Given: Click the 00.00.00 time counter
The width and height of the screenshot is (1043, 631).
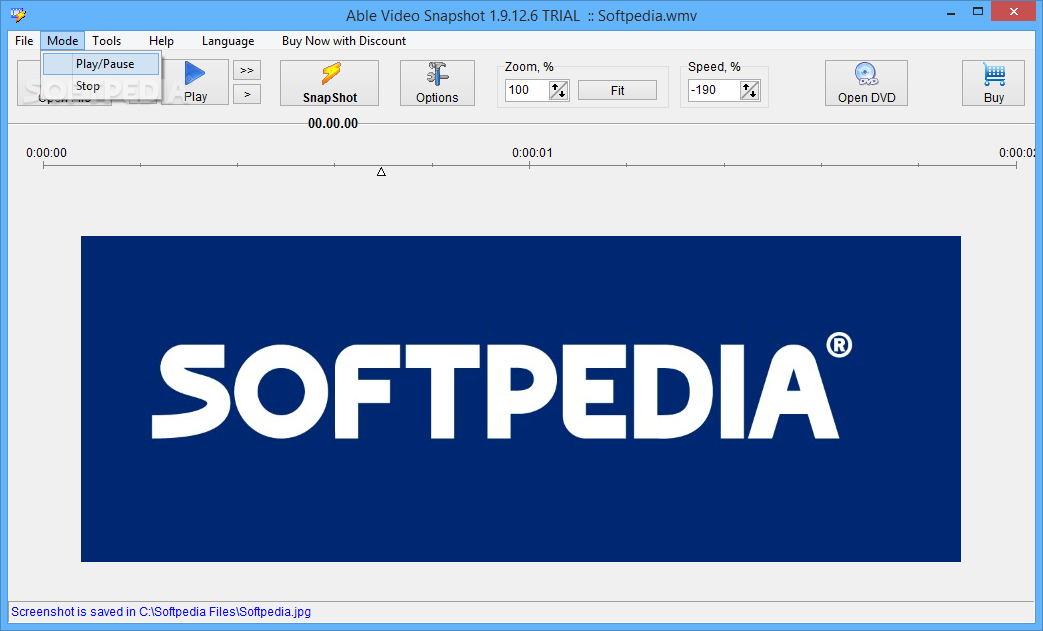Looking at the screenshot, I should pos(333,123).
